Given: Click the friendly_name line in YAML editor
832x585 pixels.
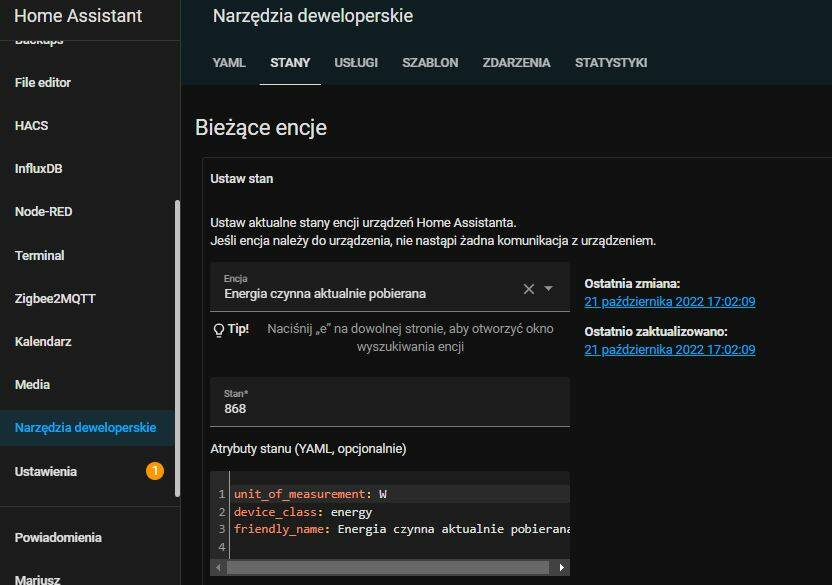Looking at the screenshot, I should 402,529.
